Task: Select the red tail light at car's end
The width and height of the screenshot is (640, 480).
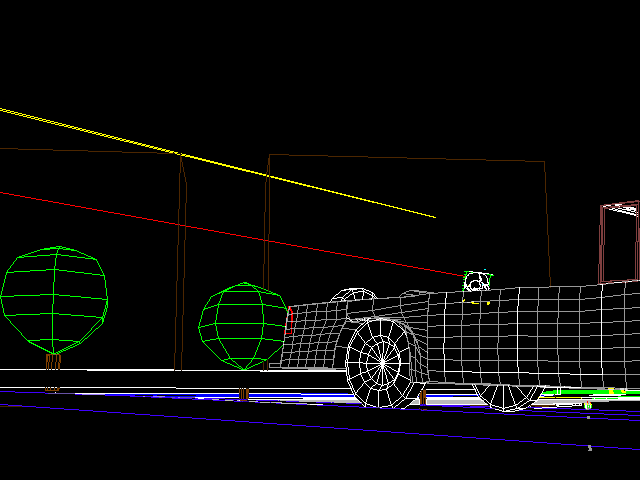Action: click(x=290, y=319)
